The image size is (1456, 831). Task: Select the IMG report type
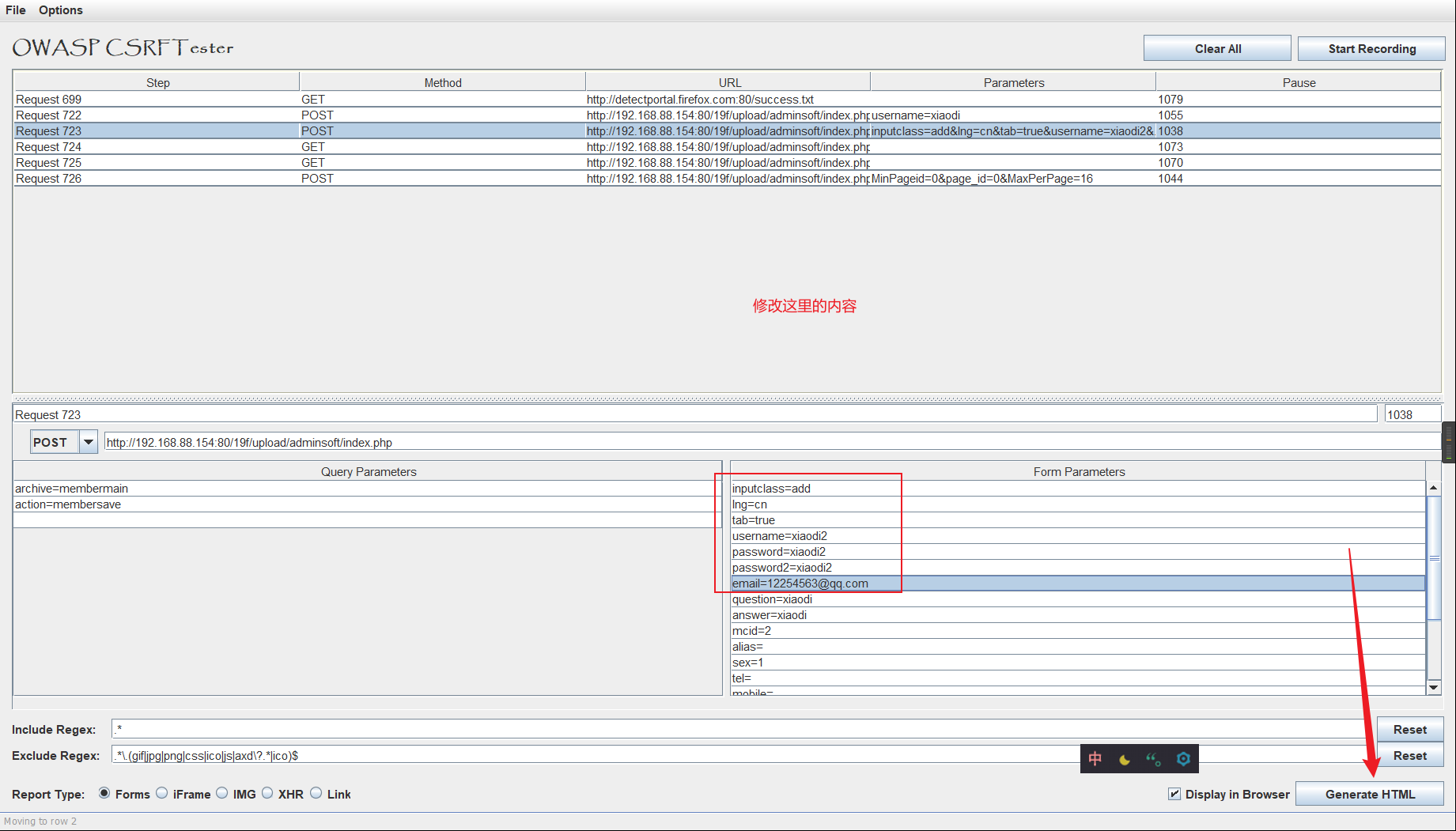(222, 793)
